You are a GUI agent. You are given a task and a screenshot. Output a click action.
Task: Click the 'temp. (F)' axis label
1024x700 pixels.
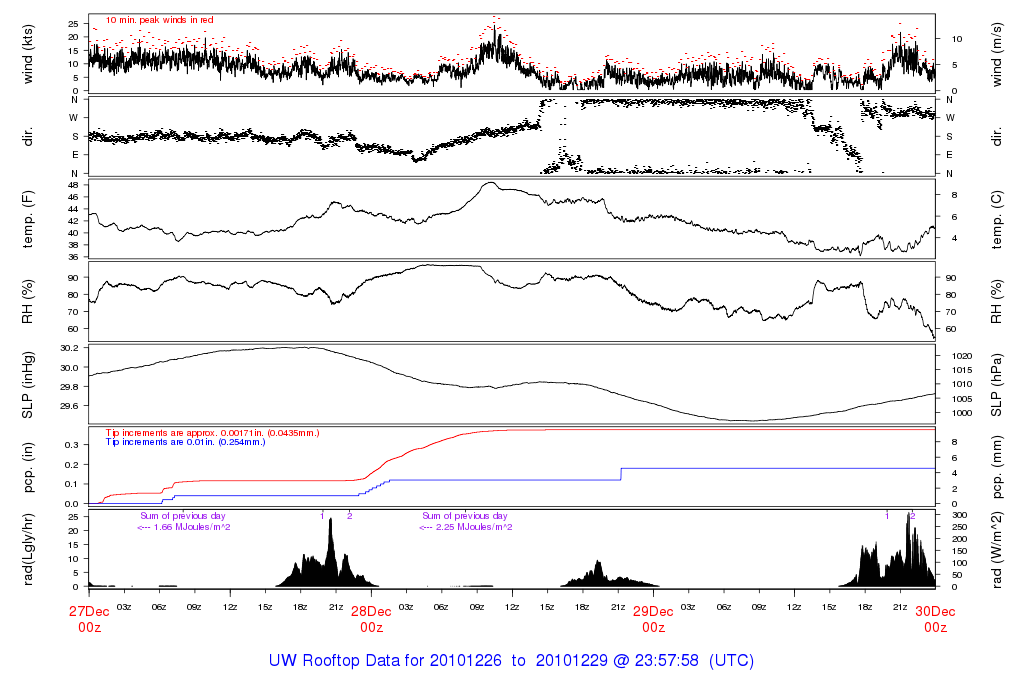pos(27,219)
